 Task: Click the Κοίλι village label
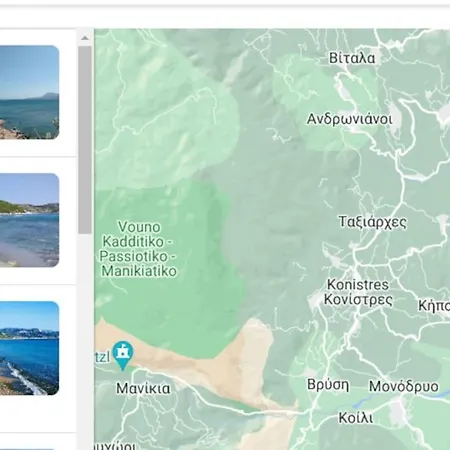(356, 418)
